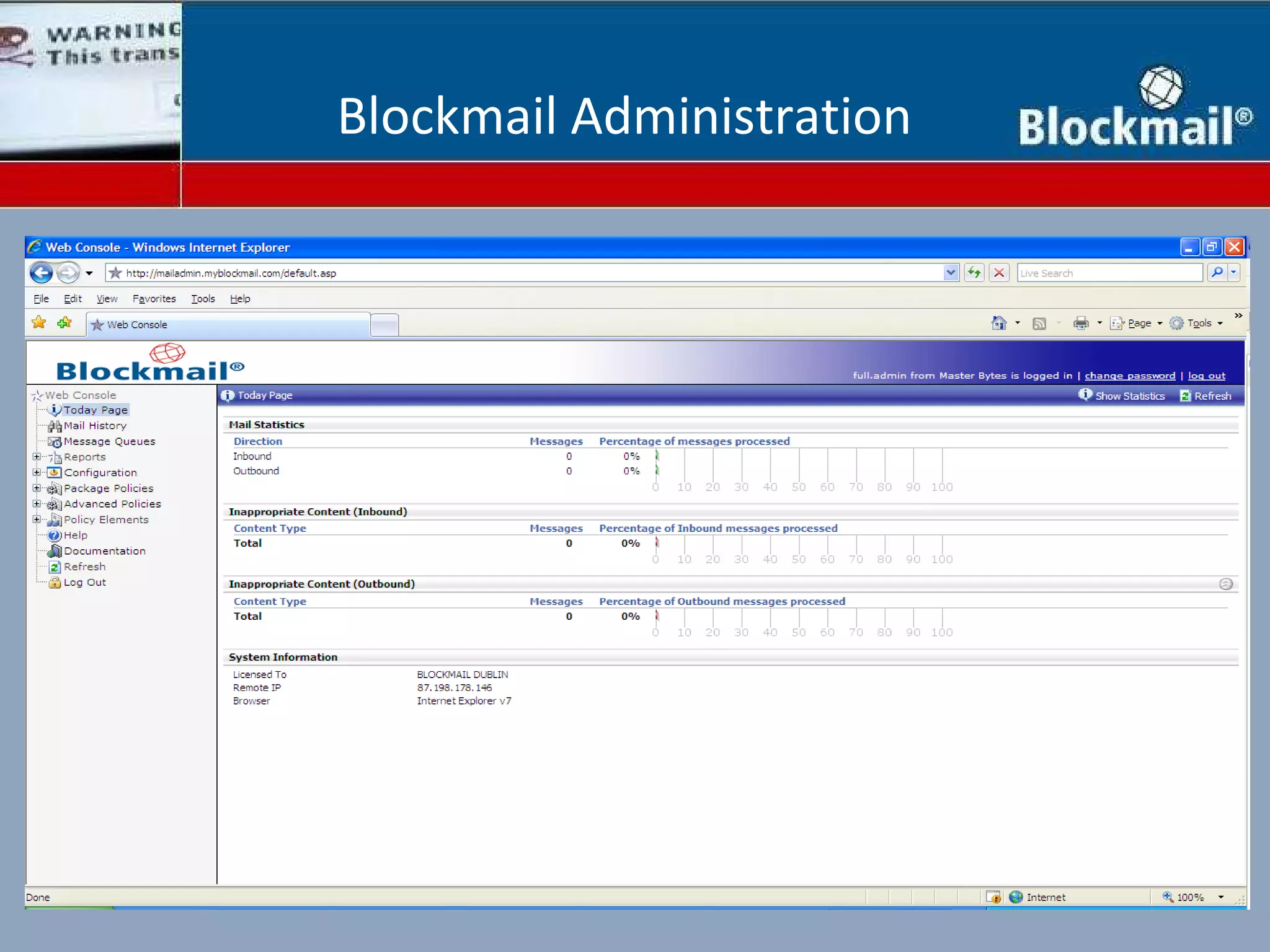Viewport: 1270px width, 952px height.
Task: Click the Help question mark icon
Action: [x=55, y=535]
